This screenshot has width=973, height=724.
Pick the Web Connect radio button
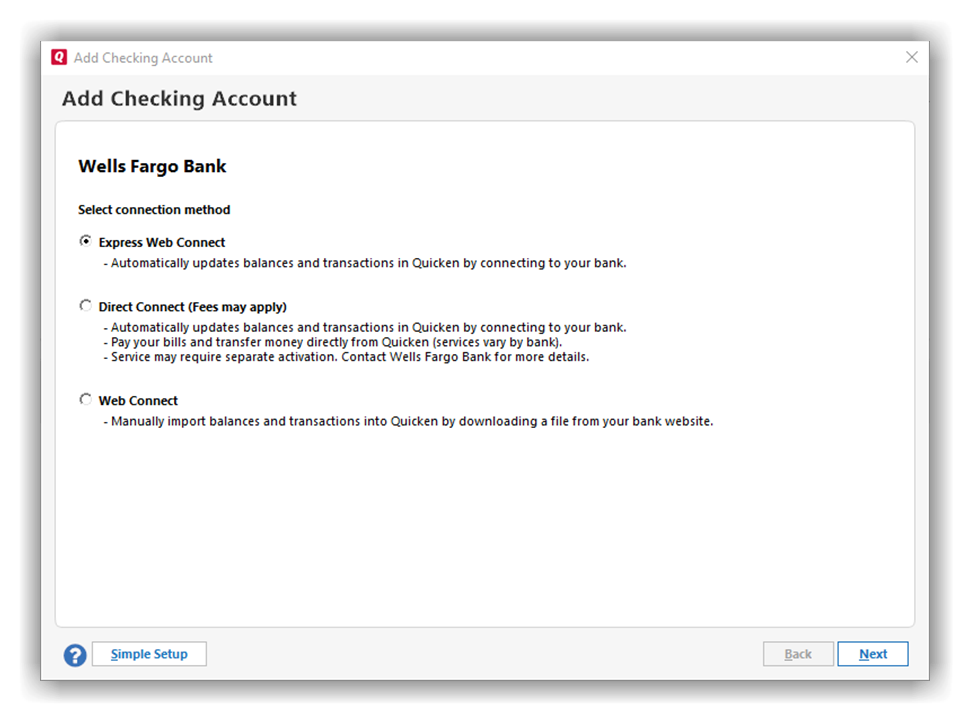[86, 400]
